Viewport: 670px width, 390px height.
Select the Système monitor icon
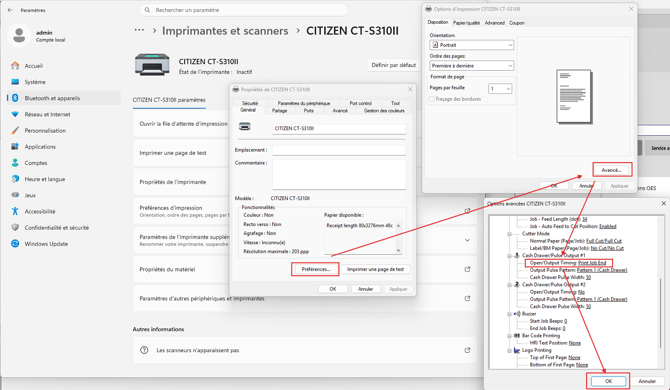click(x=15, y=82)
